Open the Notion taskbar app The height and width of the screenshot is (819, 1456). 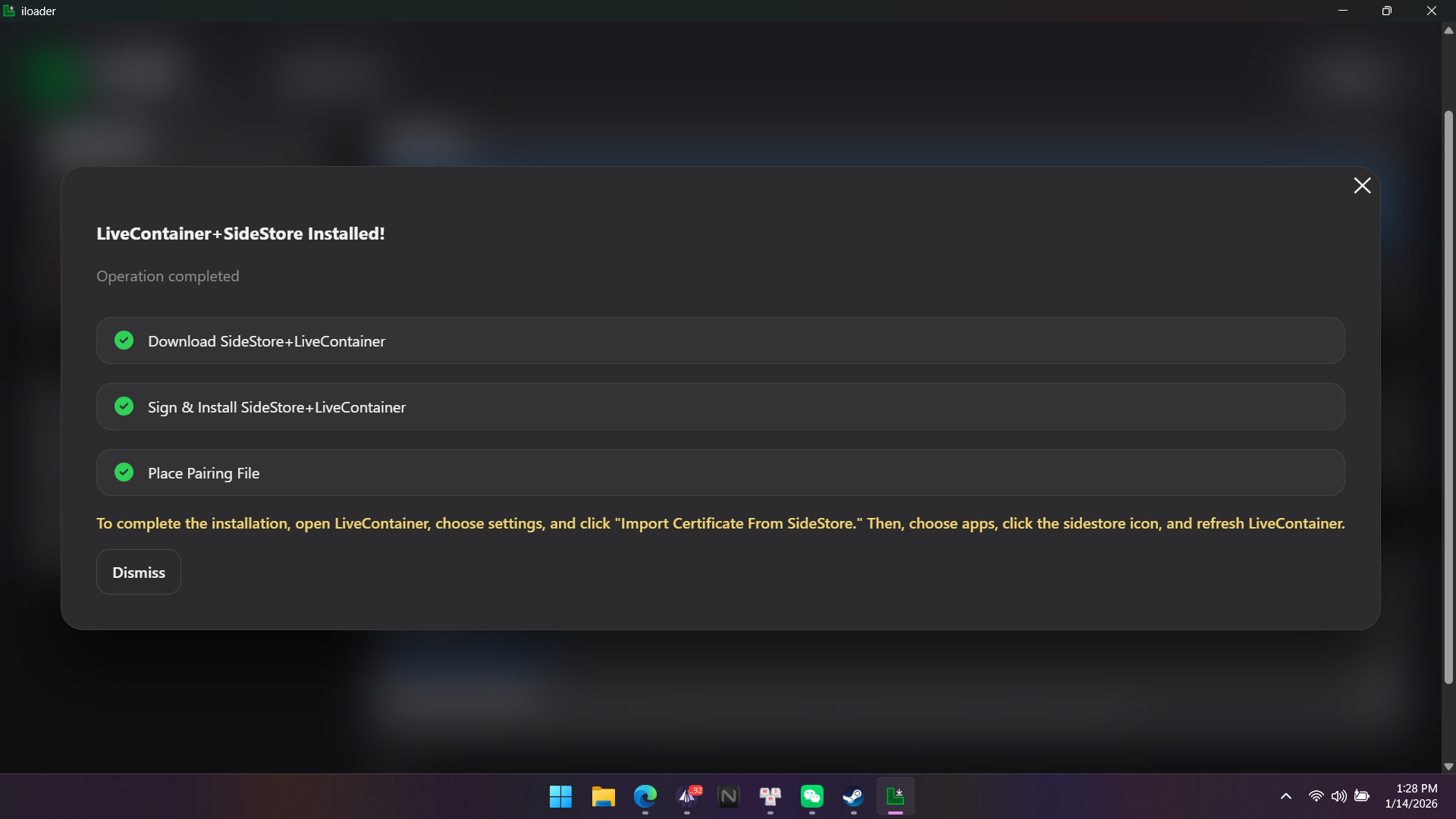click(728, 796)
